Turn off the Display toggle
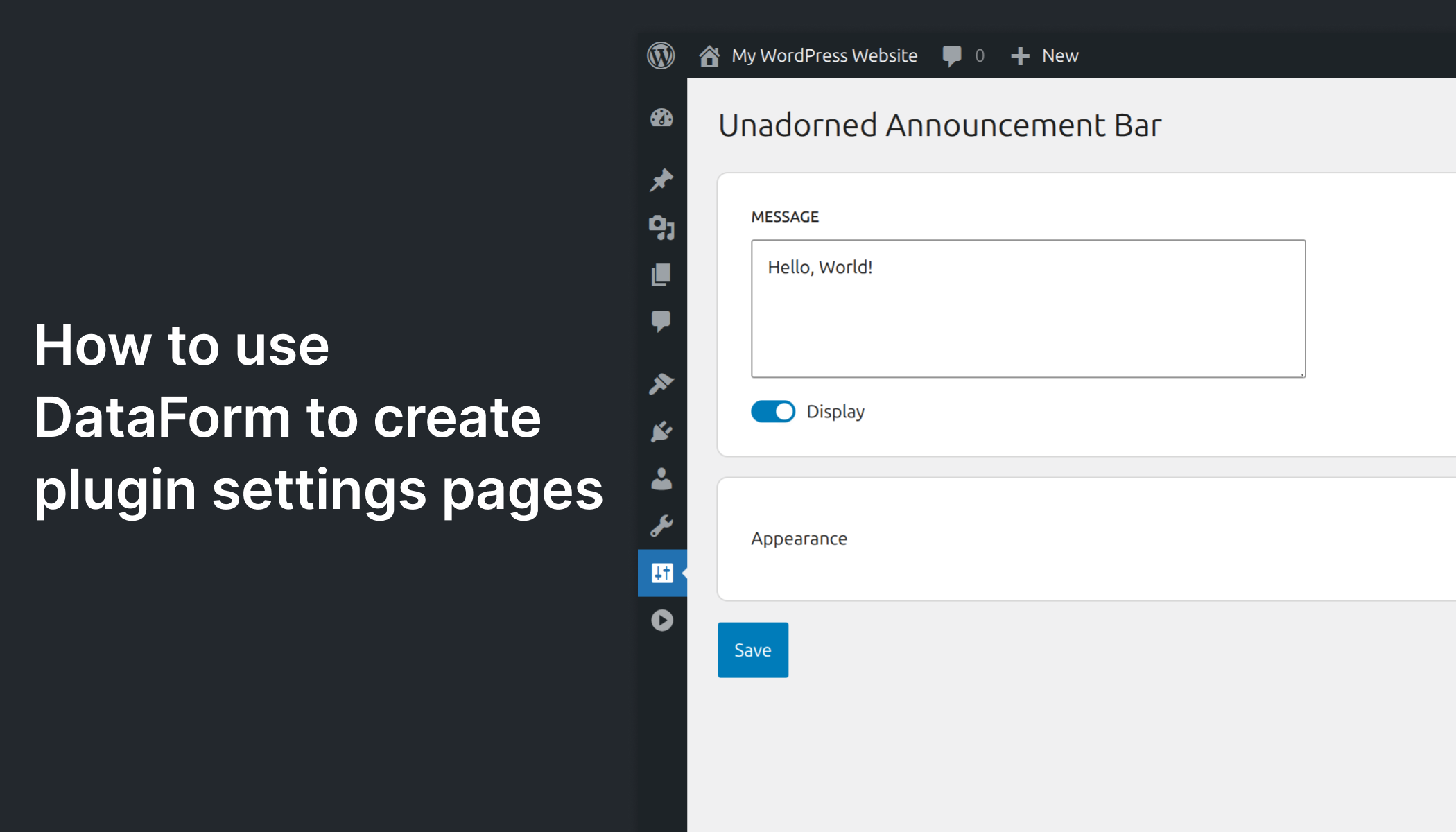 773,412
